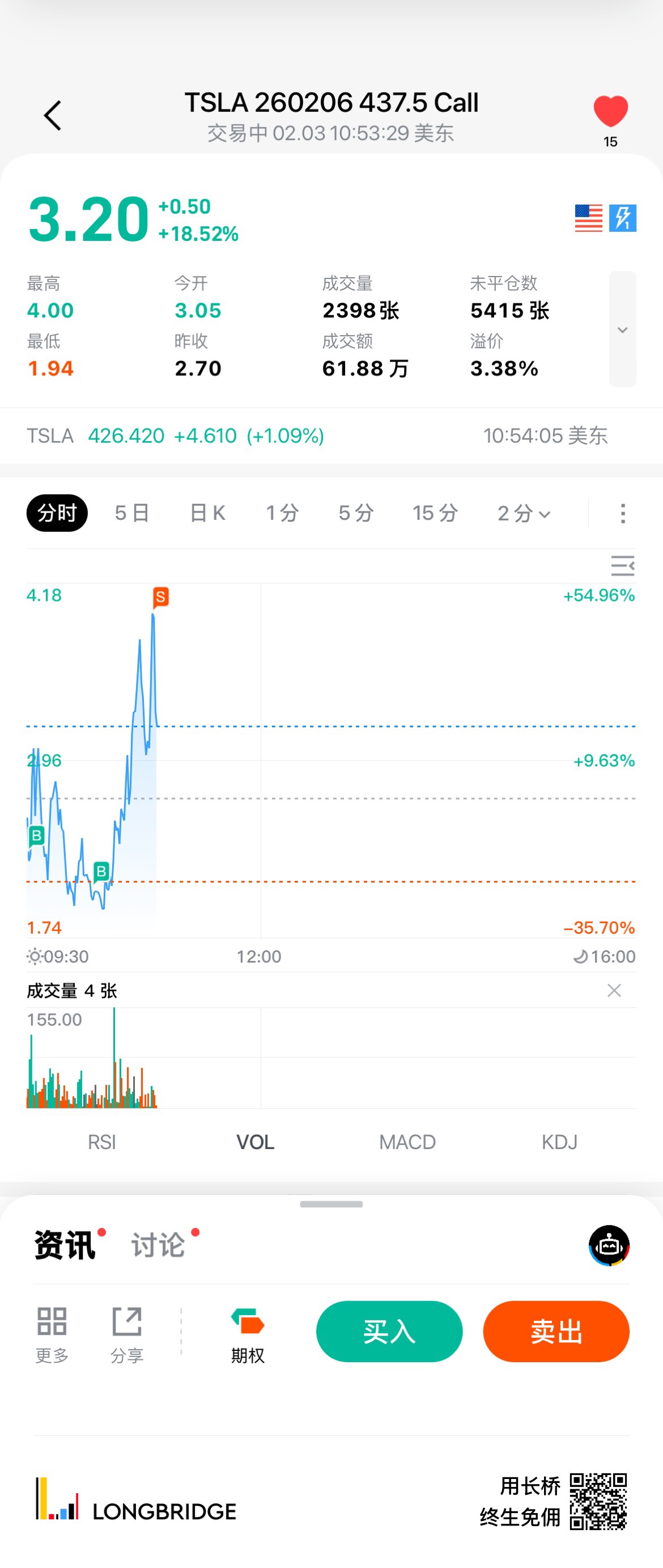The image size is (663, 1568).
Task: Select the 分时 chart tab
Action: (57, 513)
